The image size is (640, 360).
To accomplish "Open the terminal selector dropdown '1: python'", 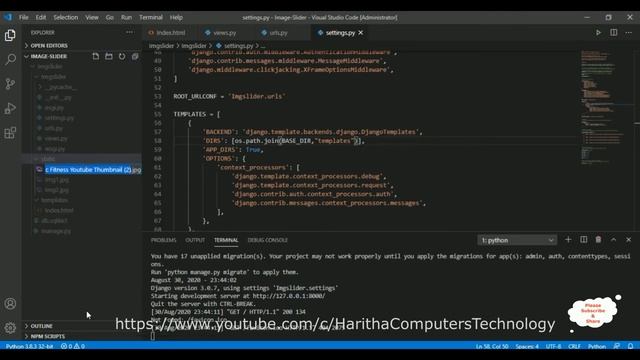I will pos(517,240).
